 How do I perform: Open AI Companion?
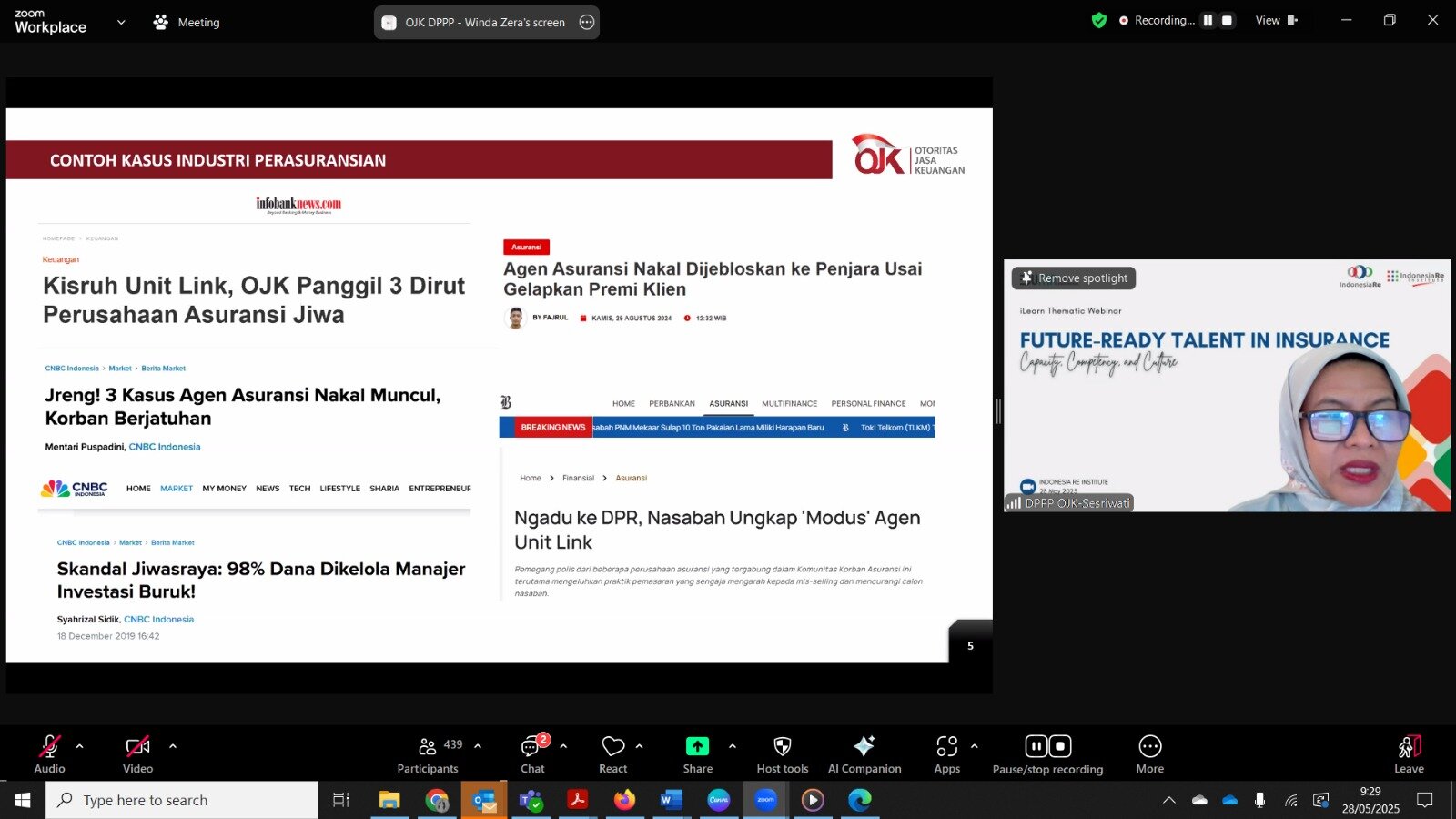[864, 754]
